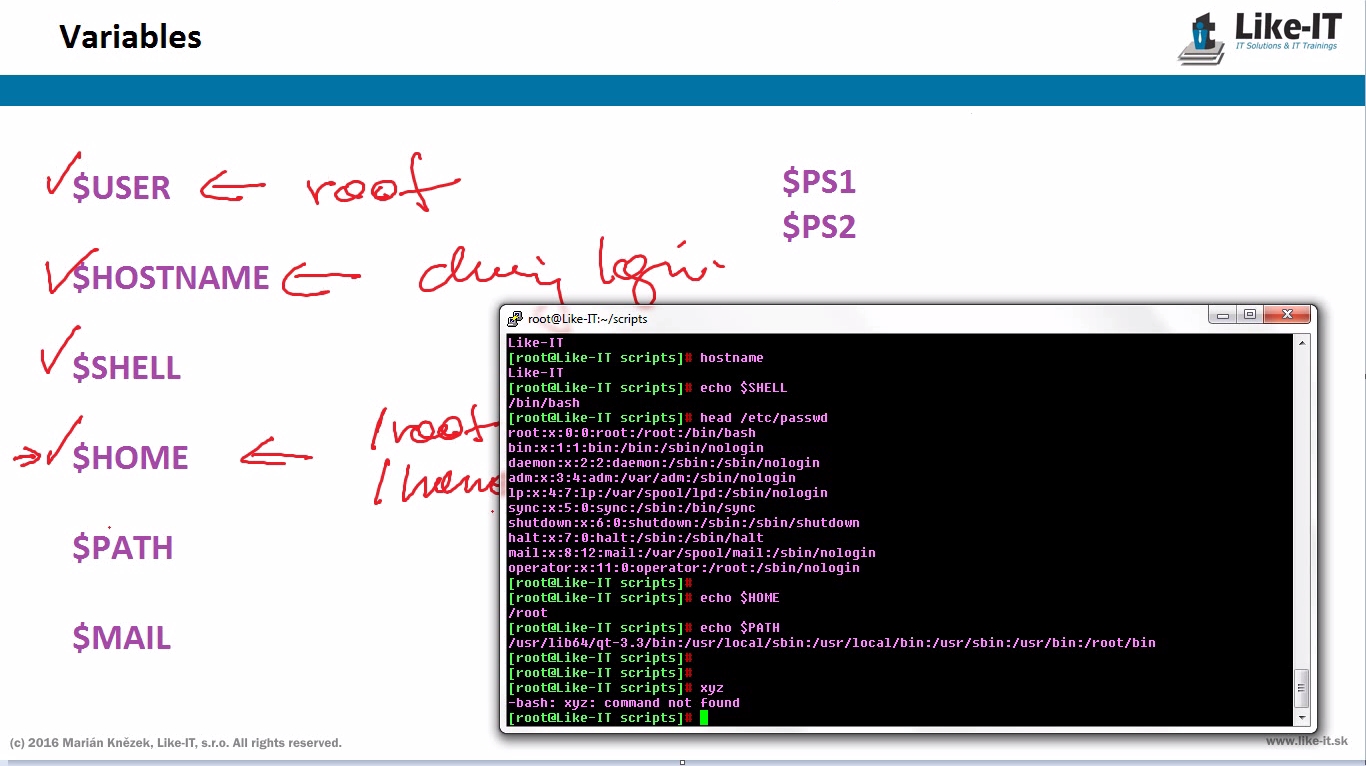Click the terminal scrollbar down arrow
Screen dimensions: 1366x766
click(x=1301, y=718)
